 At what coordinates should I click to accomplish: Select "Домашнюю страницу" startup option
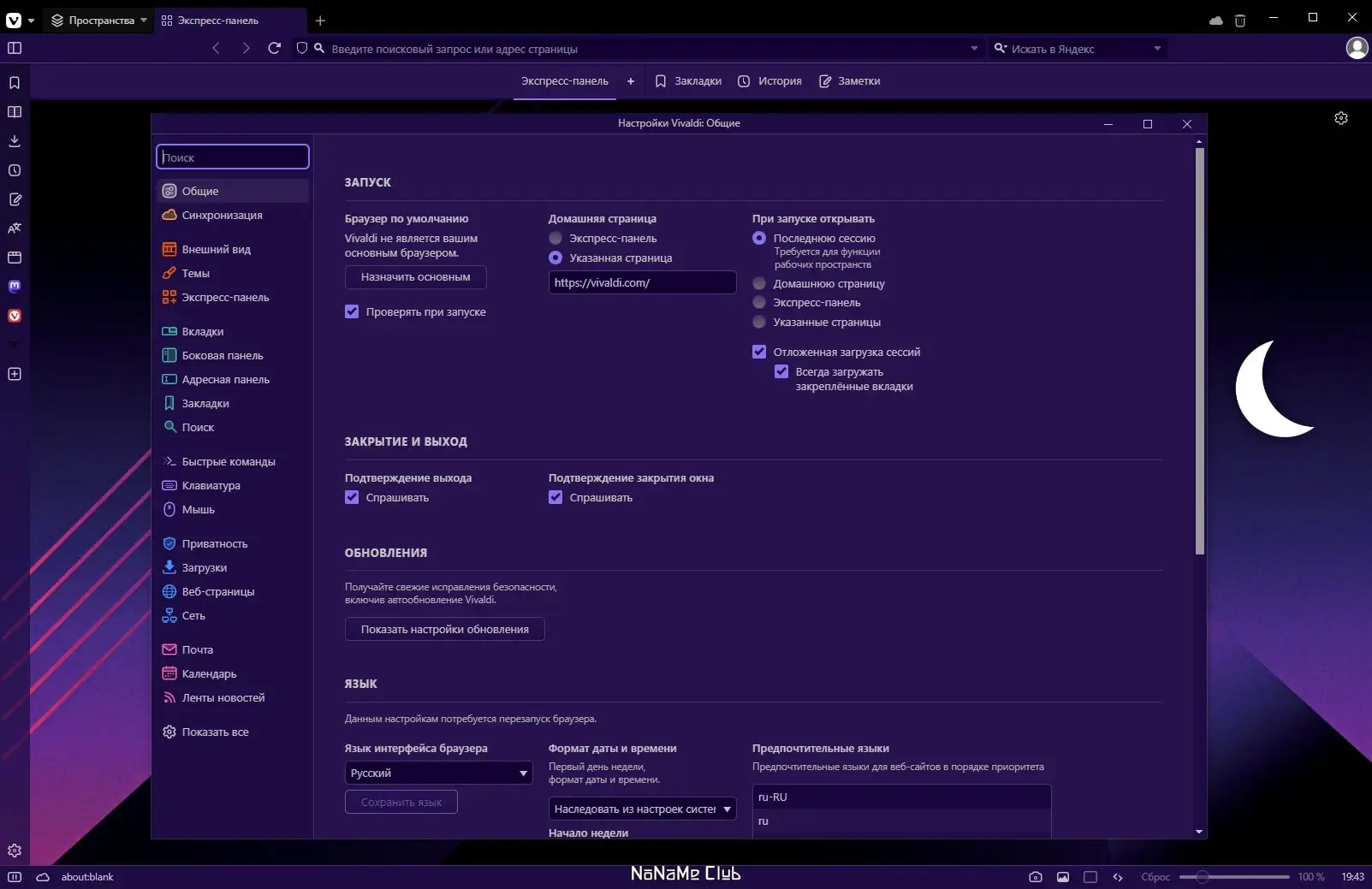click(759, 283)
